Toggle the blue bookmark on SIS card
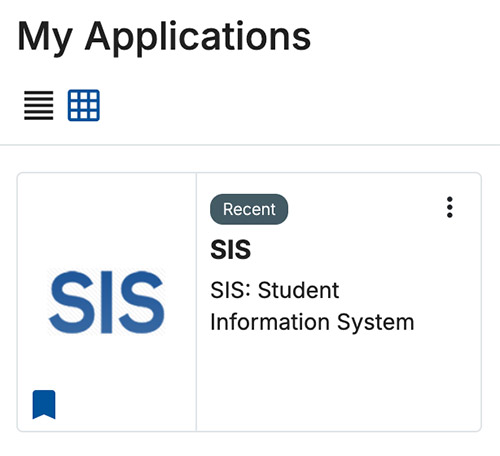This screenshot has height=456, width=500. point(44,404)
